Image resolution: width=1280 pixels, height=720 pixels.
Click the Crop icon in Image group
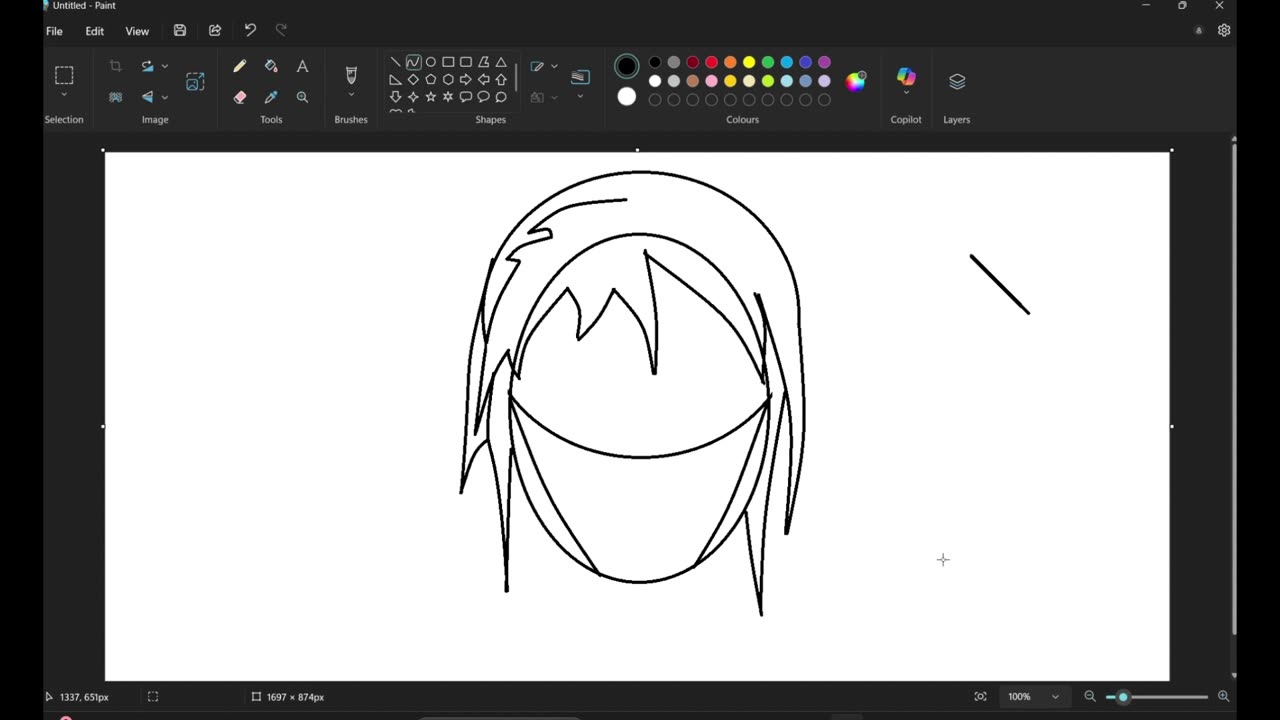pyautogui.click(x=115, y=66)
